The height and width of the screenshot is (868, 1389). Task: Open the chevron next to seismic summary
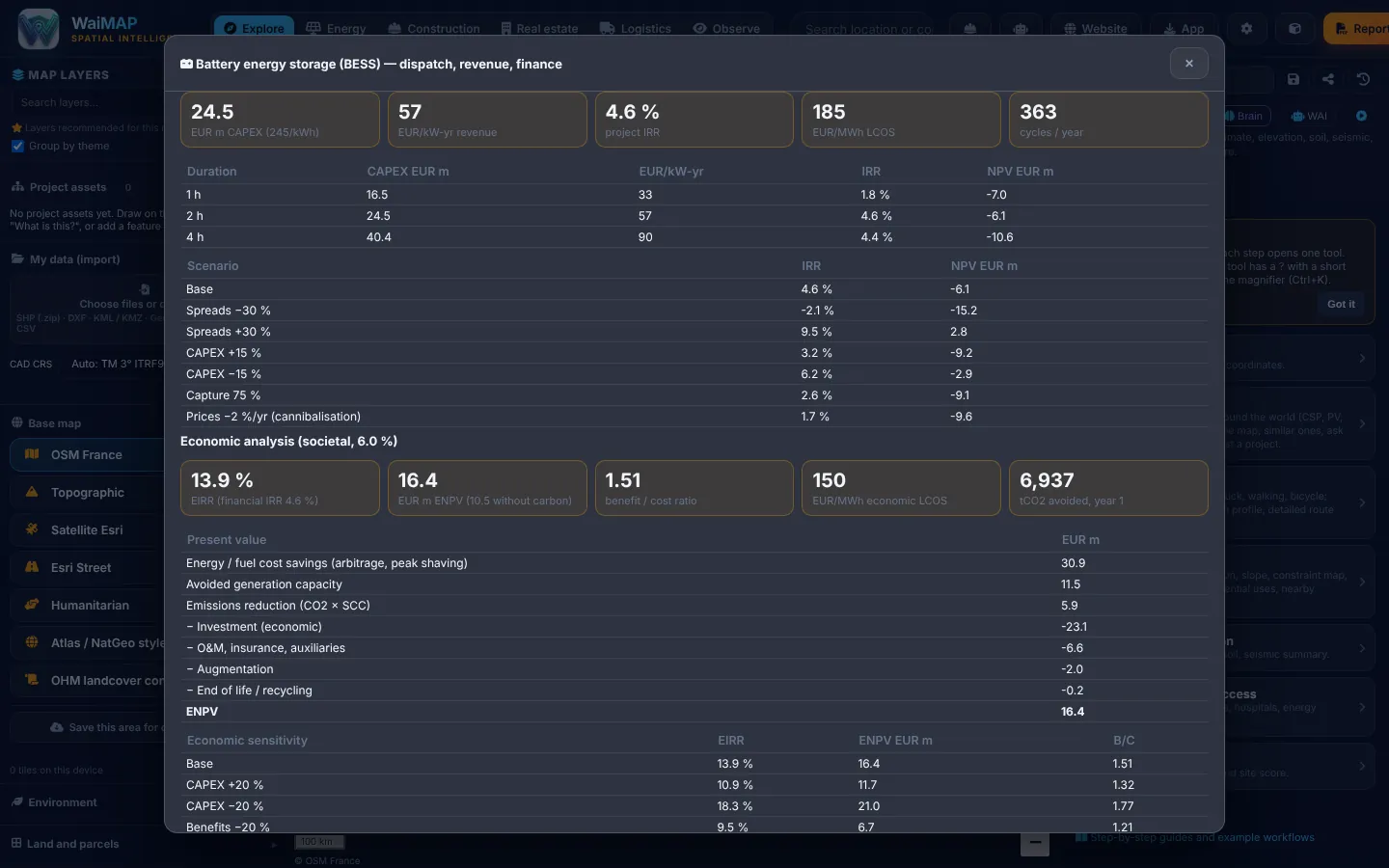tap(1362, 648)
